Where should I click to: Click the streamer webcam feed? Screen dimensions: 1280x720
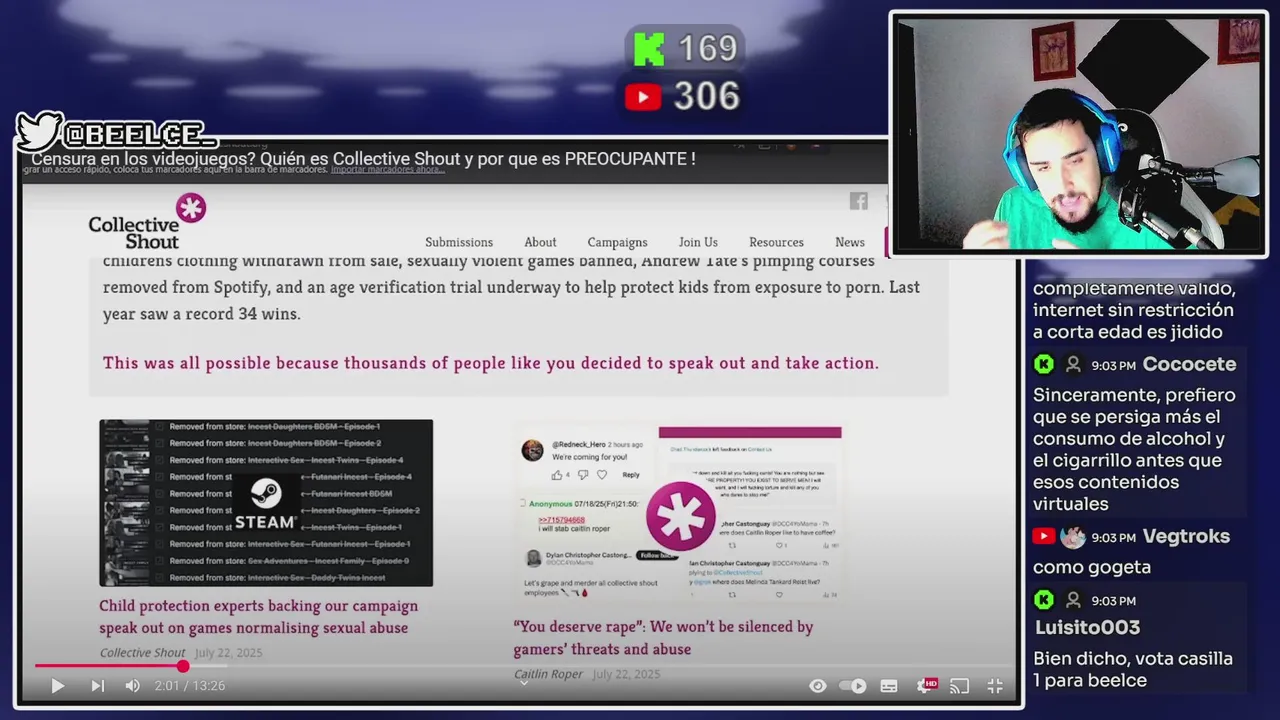(x=1078, y=134)
